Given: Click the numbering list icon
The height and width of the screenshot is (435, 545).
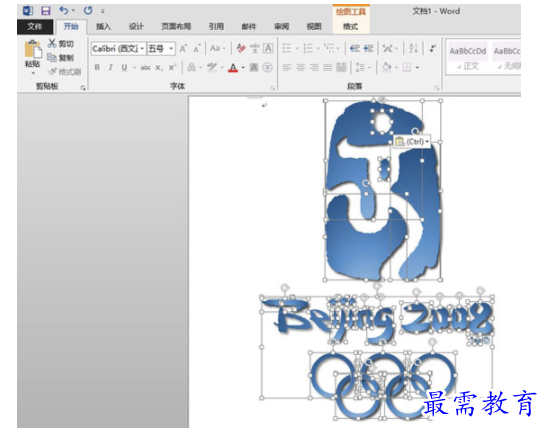Looking at the screenshot, I should click(308, 48).
